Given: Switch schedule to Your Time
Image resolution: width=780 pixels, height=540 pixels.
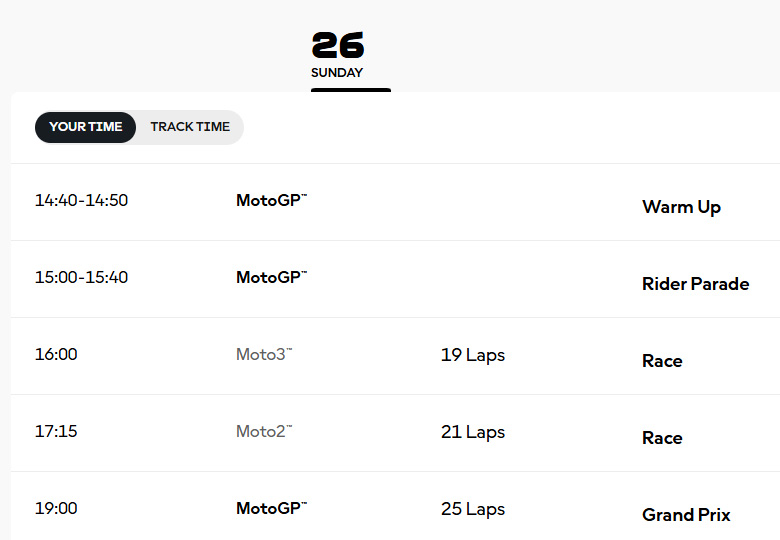Looking at the screenshot, I should pyautogui.click(x=85, y=127).
